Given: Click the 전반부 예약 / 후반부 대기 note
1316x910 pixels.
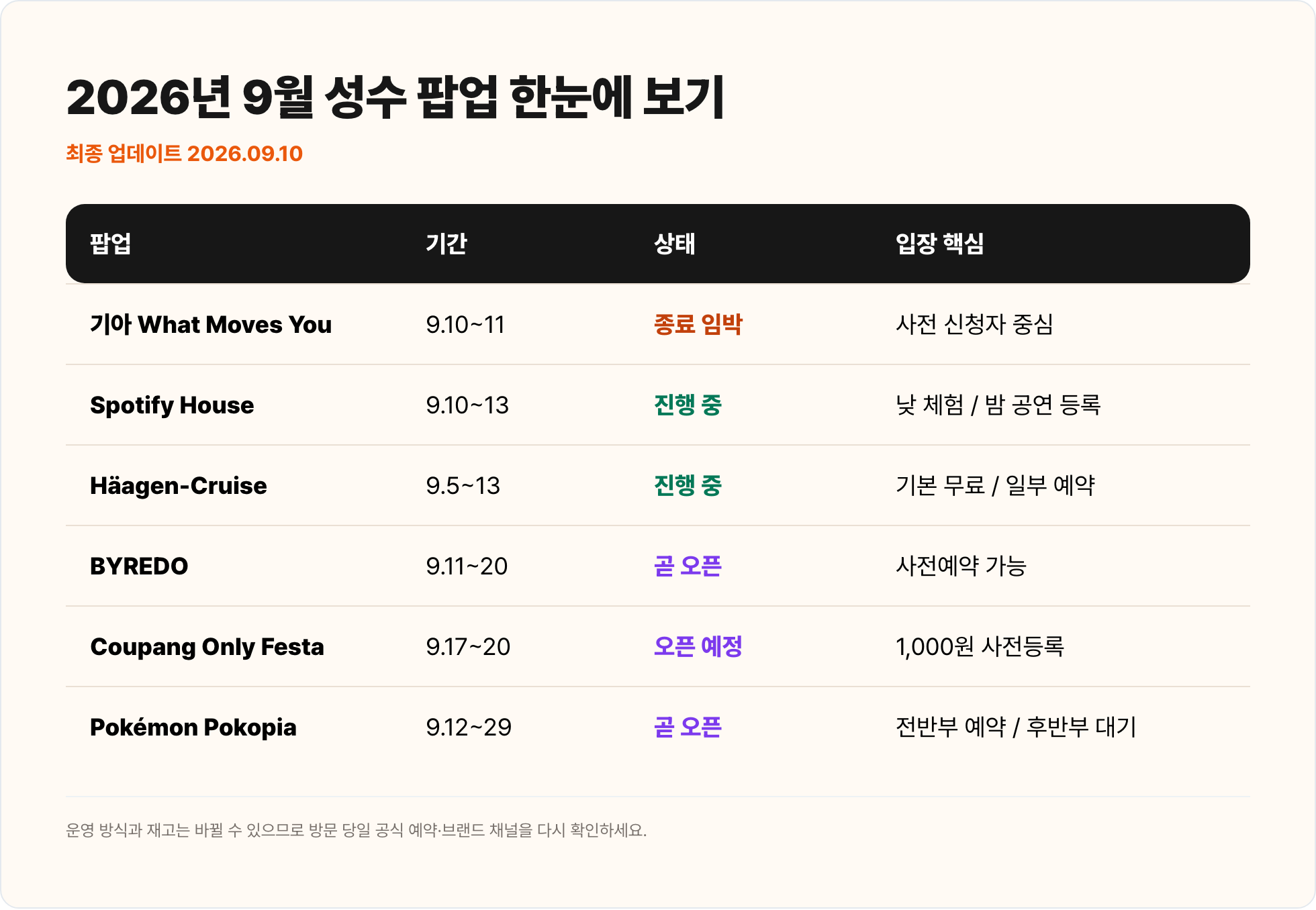Looking at the screenshot, I should [x=1016, y=727].
